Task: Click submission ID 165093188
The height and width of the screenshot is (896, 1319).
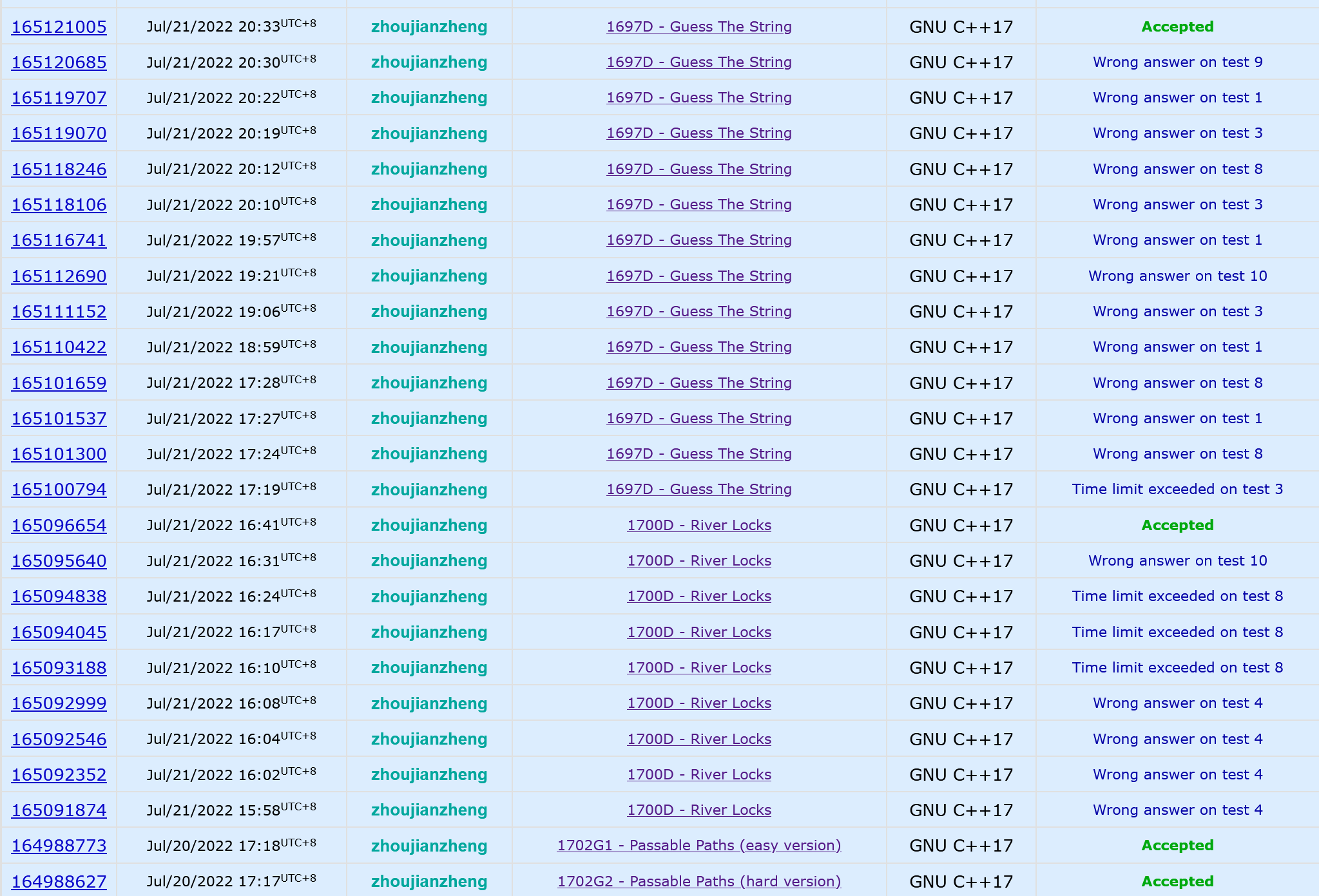Action: pyautogui.click(x=59, y=668)
